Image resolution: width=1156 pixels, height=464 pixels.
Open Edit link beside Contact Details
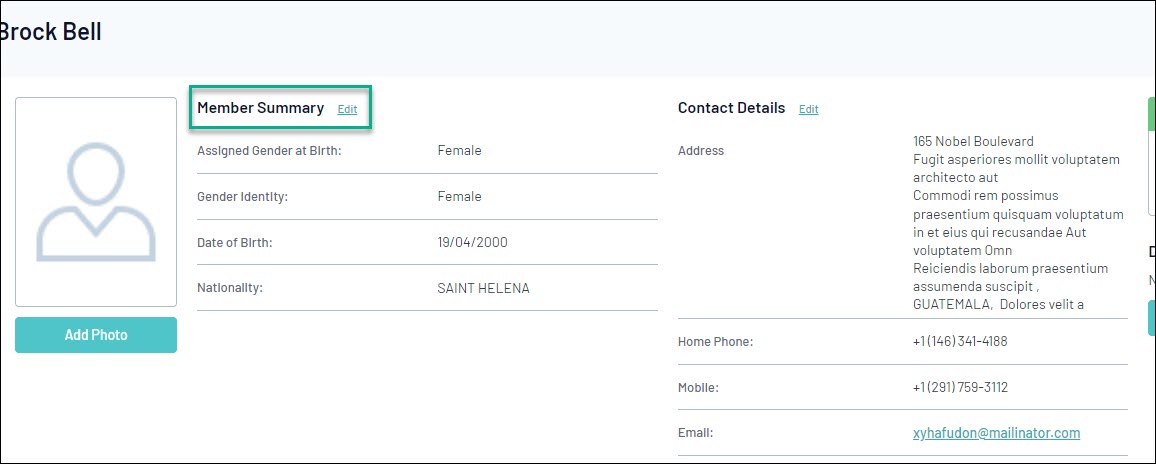808,110
